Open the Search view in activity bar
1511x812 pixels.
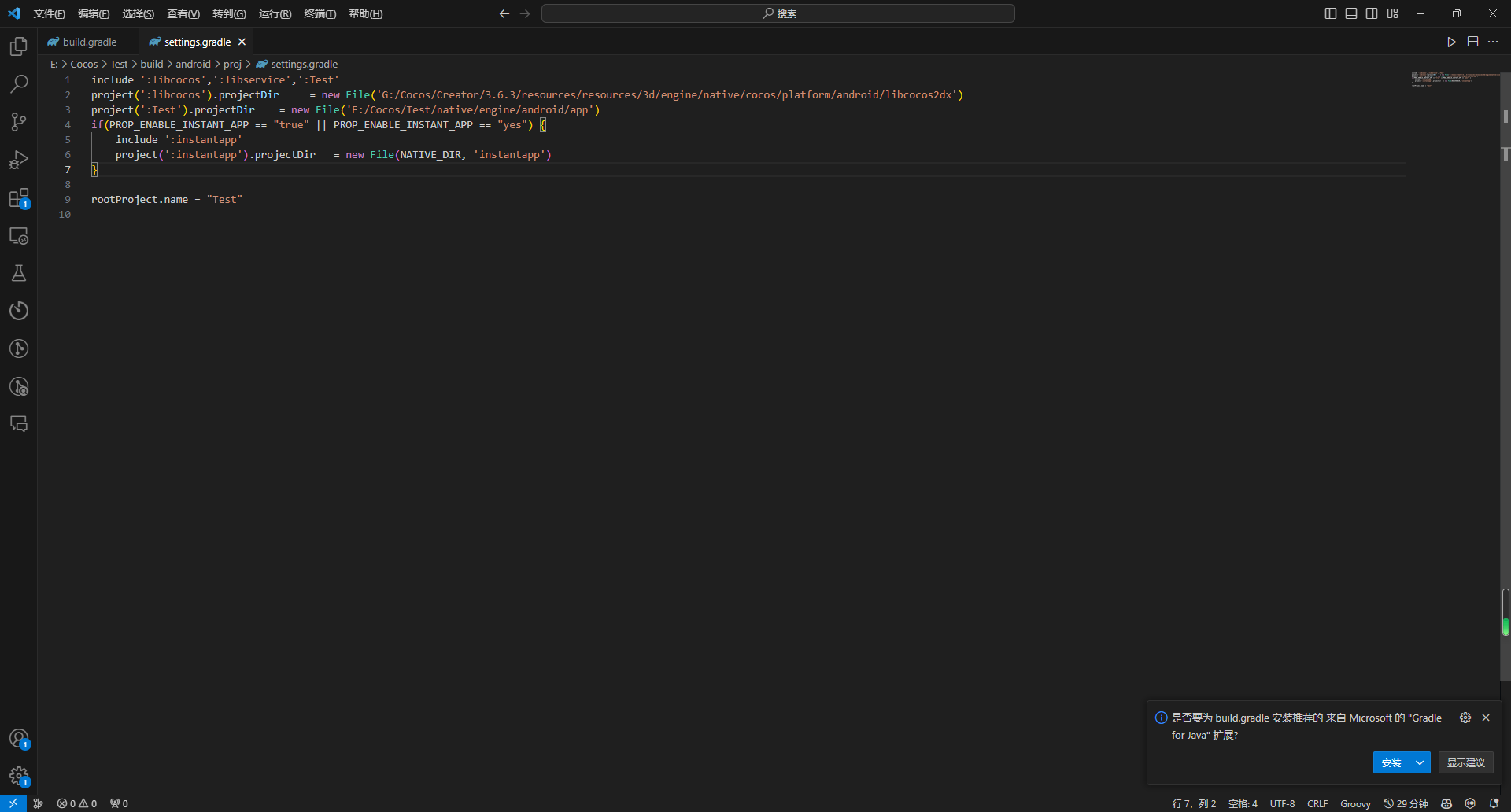click(x=19, y=84)
